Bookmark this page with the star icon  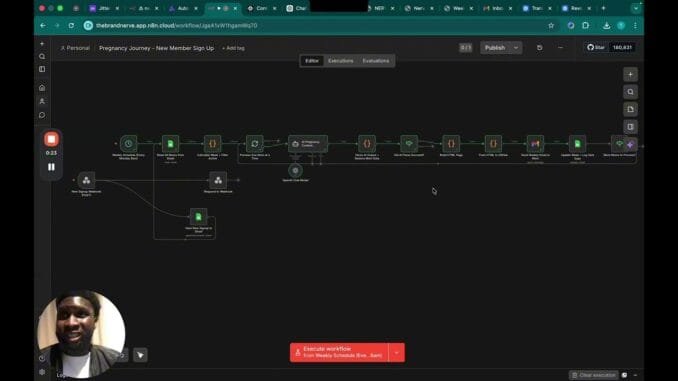coord(551,26)
